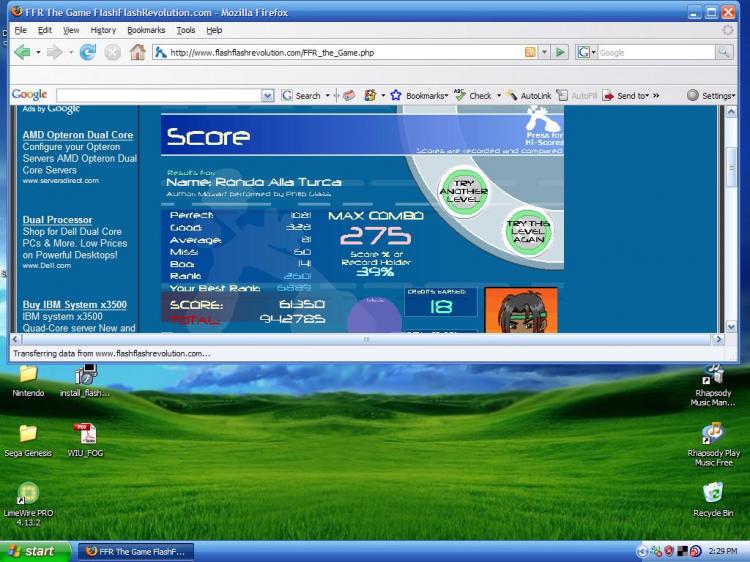750x562 pixels.
Task: Click the vertical scrollbar thumb
Action: click(x=731, y=167)
